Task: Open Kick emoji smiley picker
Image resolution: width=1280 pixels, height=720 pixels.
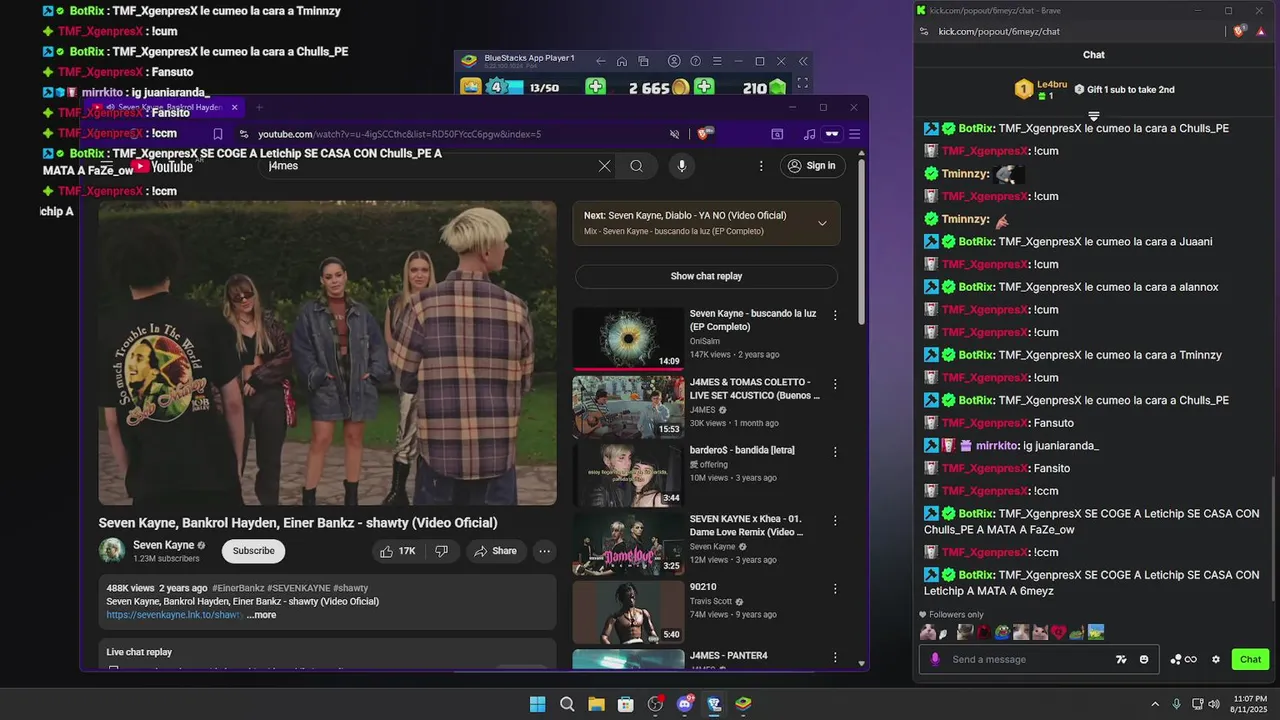Action: pyautogui.click(x=1144, y=659)
